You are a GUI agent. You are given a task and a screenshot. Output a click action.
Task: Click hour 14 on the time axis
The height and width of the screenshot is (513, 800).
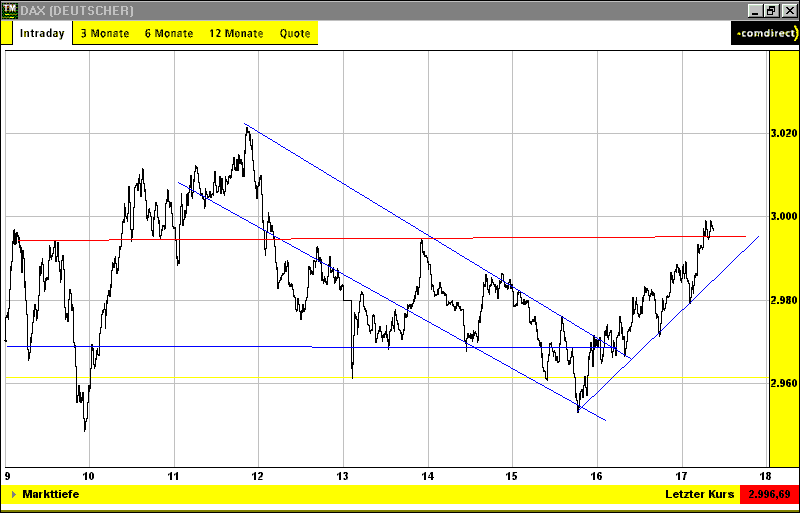point(428,476)
